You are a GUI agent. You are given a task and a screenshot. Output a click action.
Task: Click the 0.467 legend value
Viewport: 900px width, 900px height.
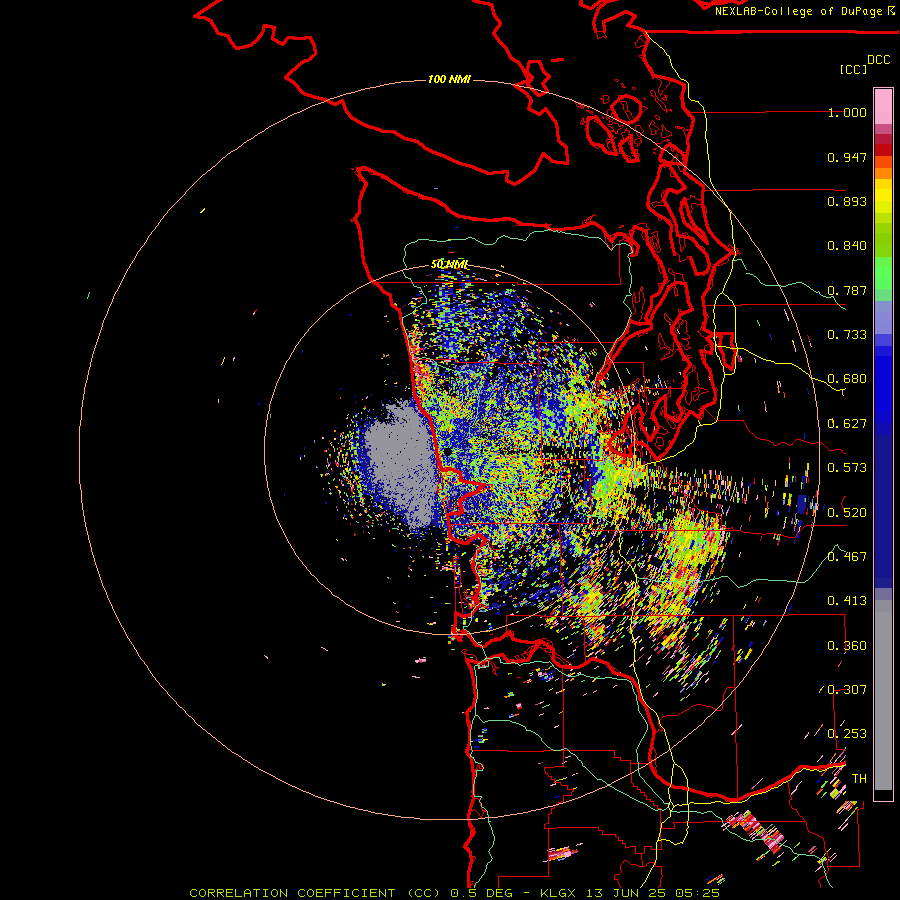(847, 557)
